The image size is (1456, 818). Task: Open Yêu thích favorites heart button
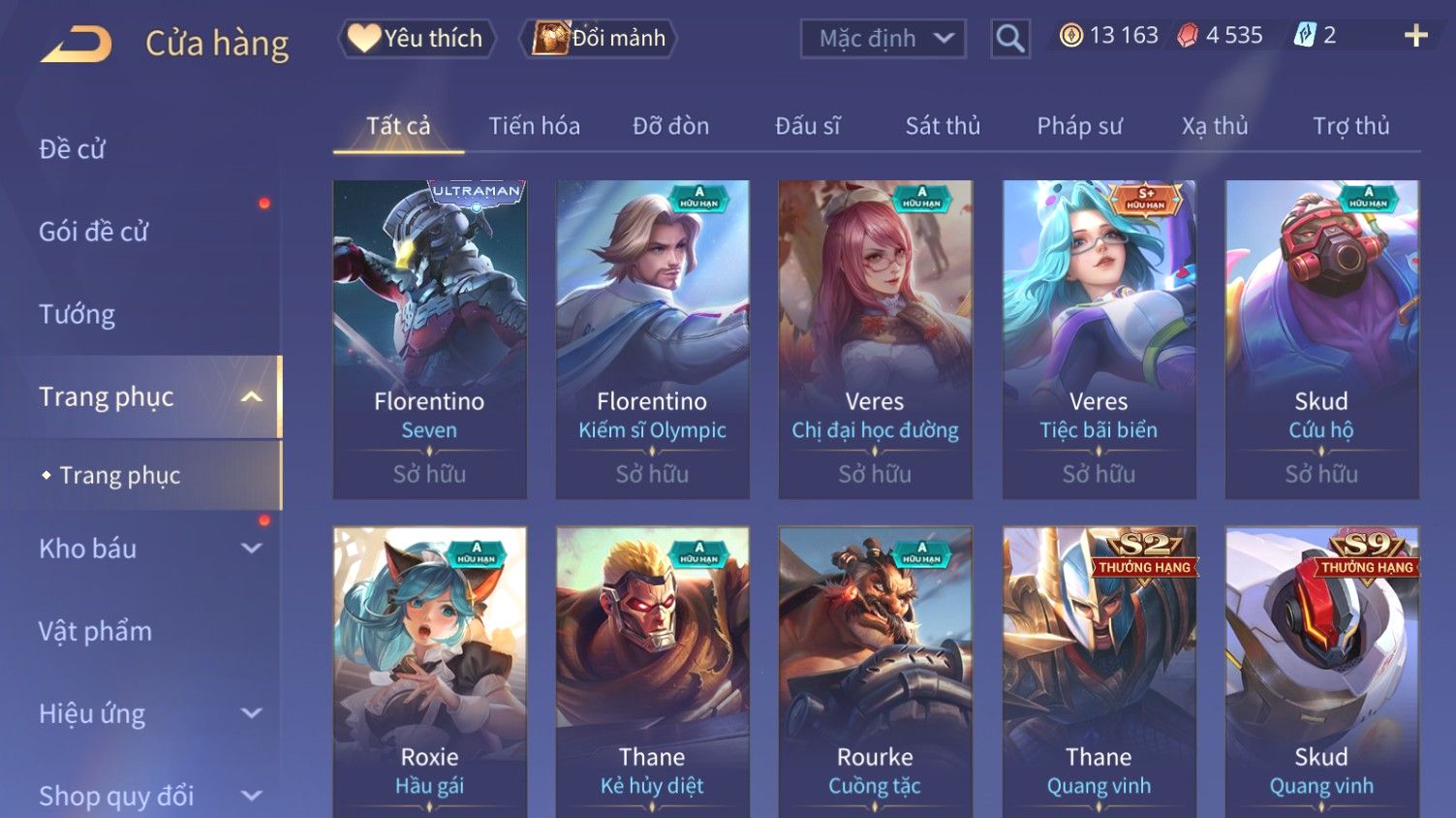pyautogui.click(x=417, y=39)
